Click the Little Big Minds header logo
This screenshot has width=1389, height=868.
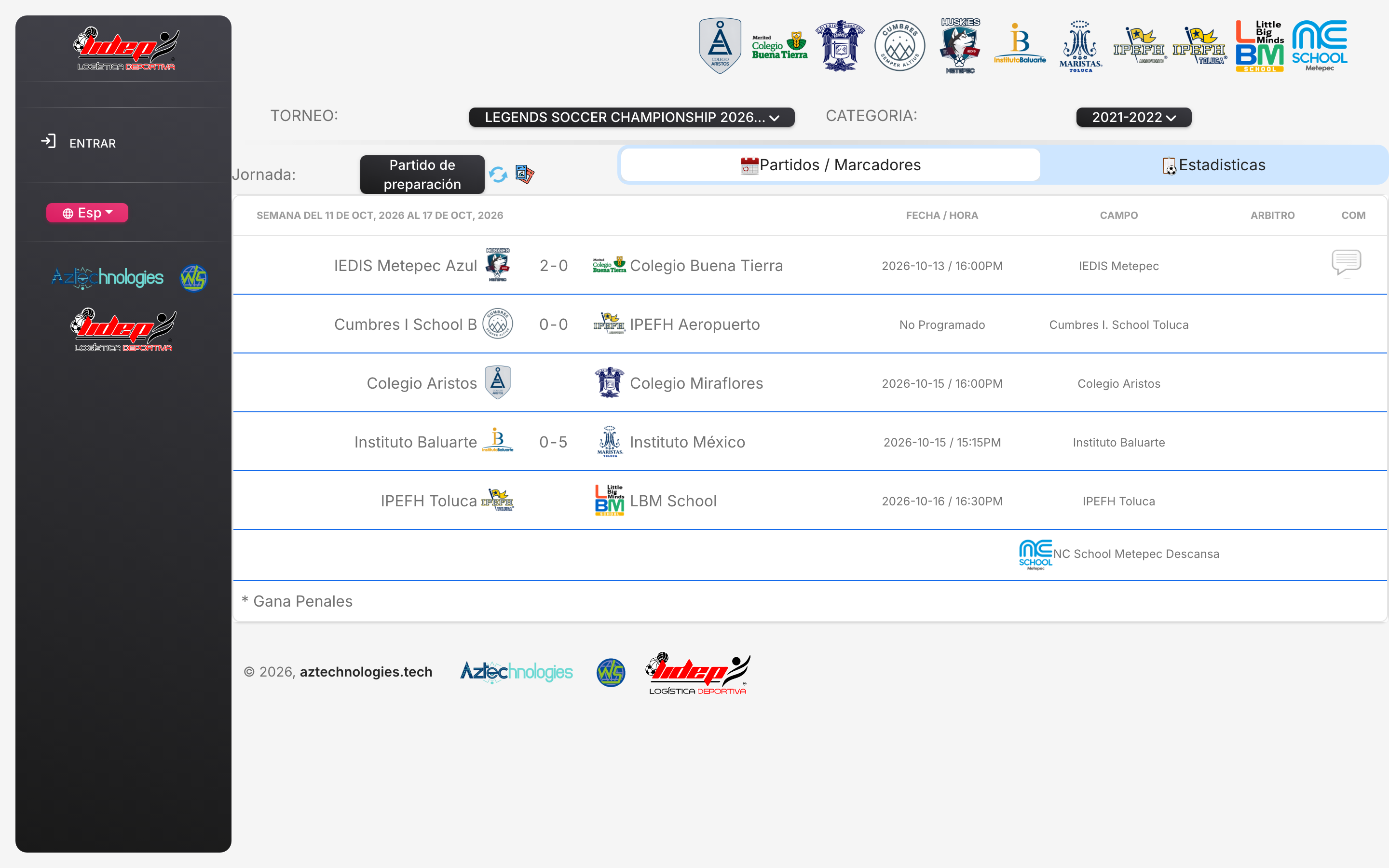coord(1260,46)
